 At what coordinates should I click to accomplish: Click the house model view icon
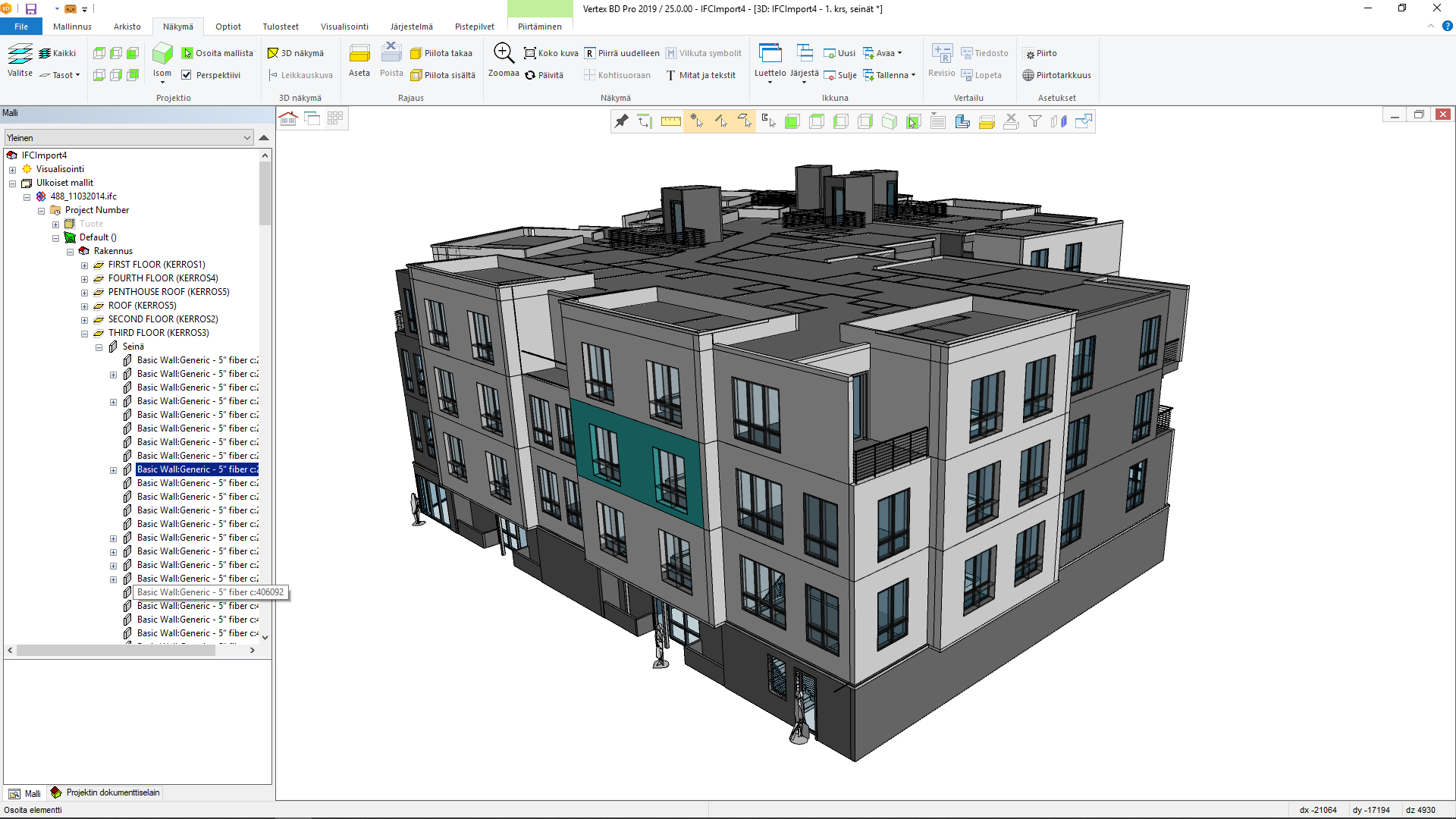288,118
